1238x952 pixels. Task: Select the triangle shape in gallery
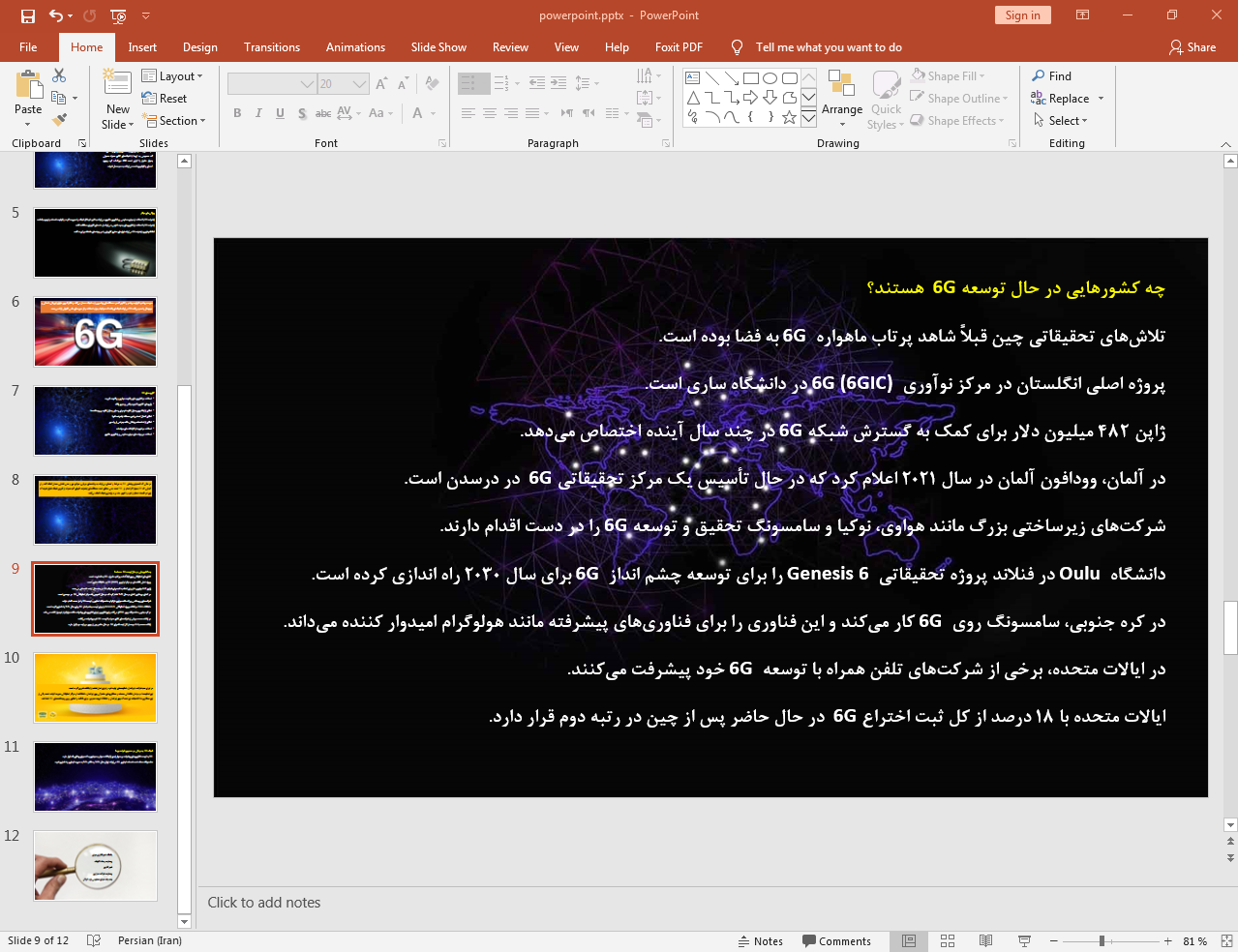pyautogui.click(x=693, y=98)
